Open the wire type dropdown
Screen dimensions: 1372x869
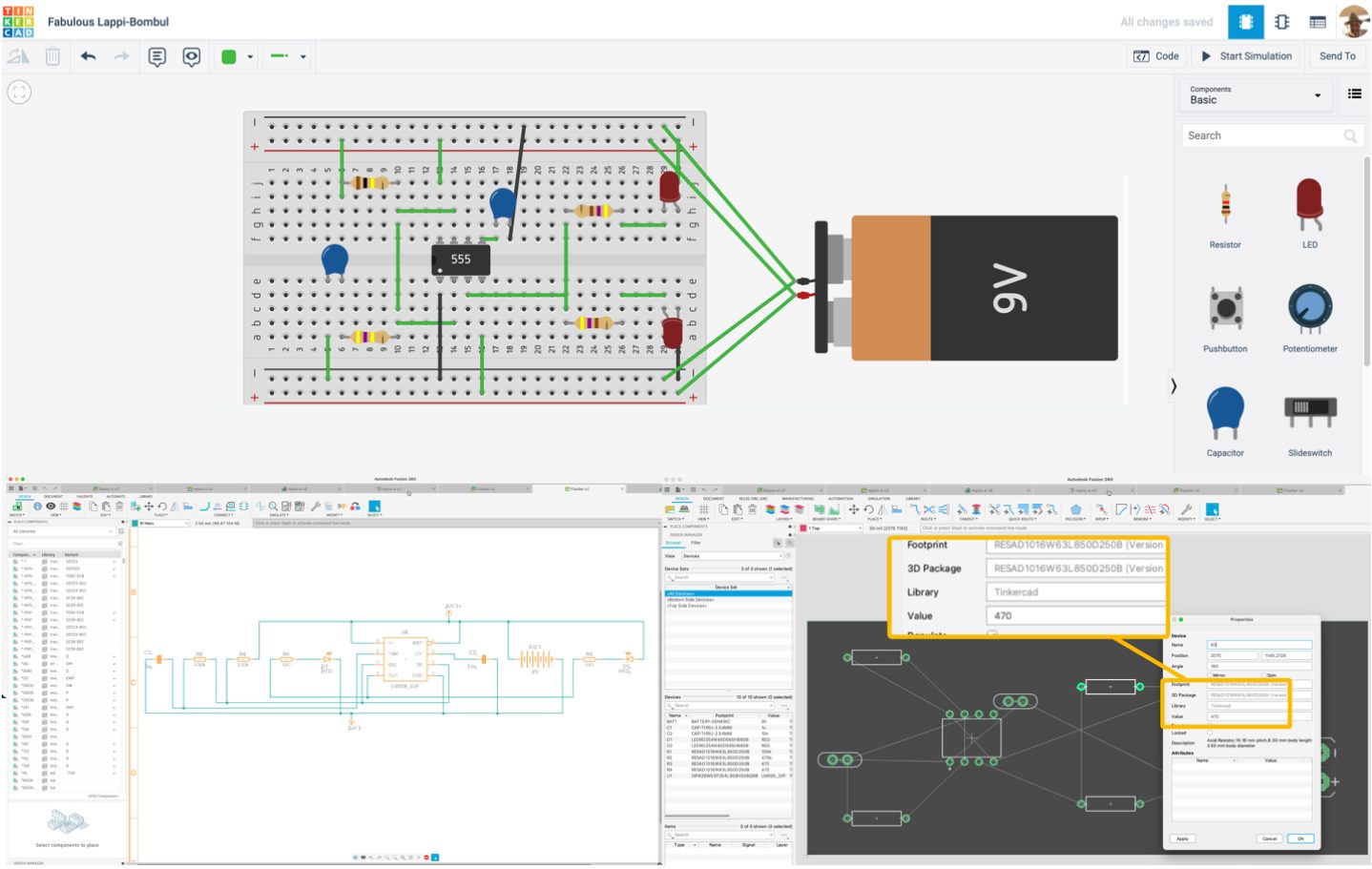(x=288, y=57)
